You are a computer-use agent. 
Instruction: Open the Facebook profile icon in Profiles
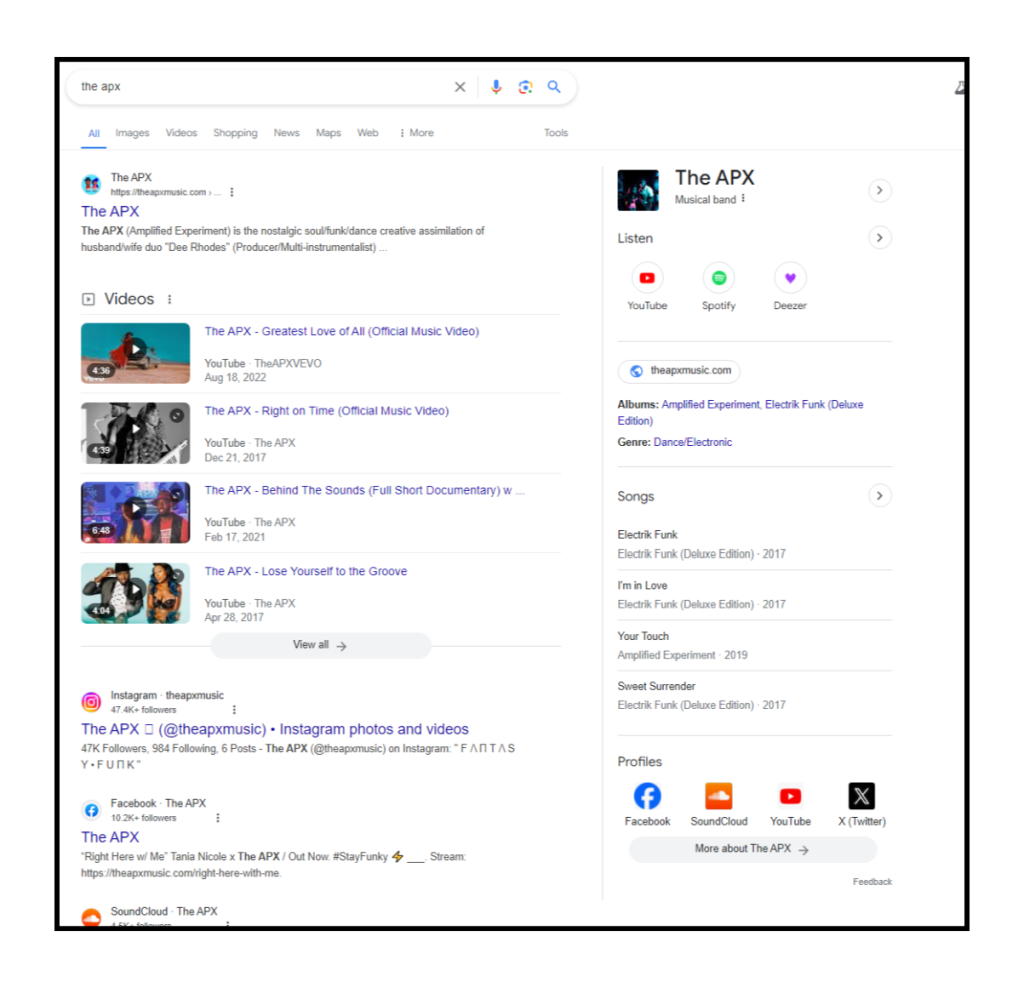click(x=647, y=796)
